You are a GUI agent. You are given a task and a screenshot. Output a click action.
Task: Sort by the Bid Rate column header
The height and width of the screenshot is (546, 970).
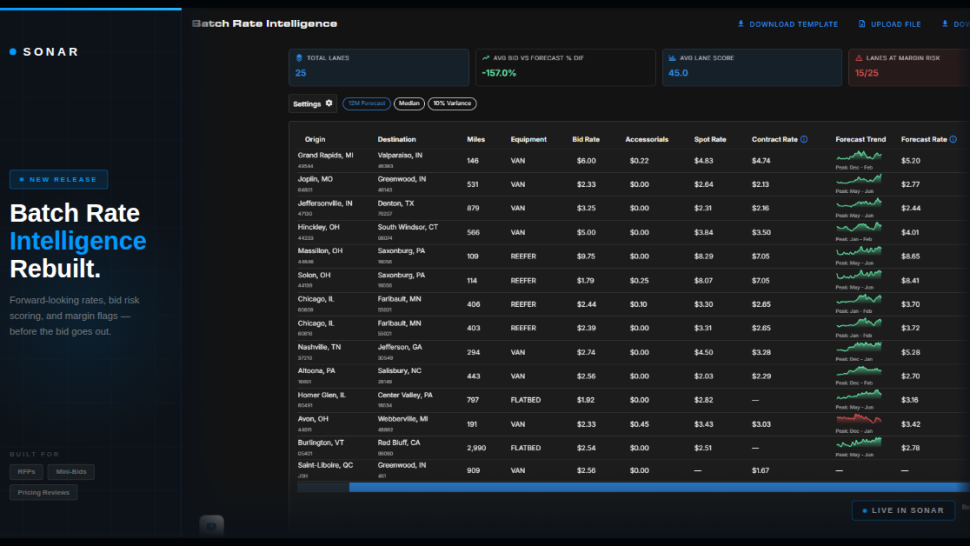(x=586, y=139)
